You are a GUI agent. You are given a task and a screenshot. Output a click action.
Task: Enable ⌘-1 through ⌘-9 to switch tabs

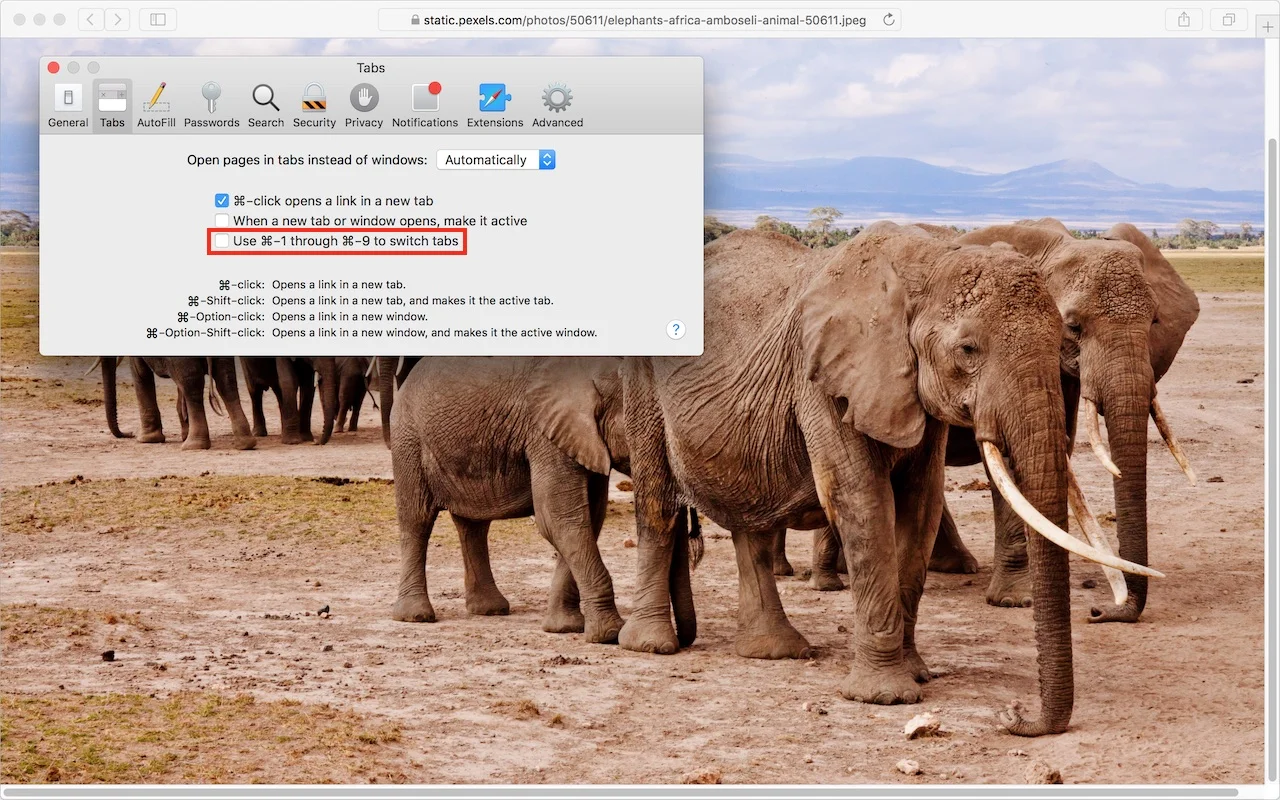[222, 241]
